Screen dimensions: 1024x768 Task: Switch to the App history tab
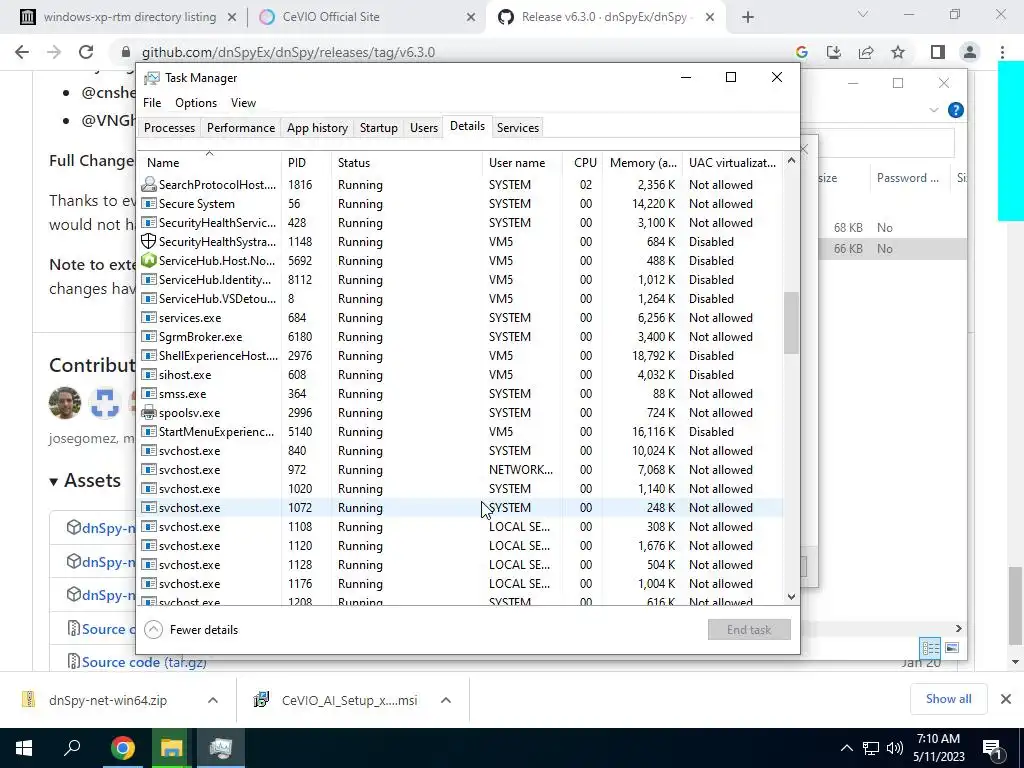click(317, 128)
